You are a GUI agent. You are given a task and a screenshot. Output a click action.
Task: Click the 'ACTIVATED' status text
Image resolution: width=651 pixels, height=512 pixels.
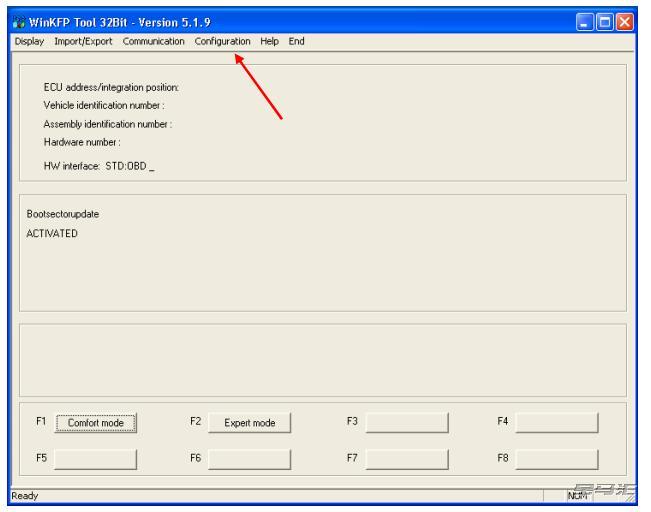[52, 234]
